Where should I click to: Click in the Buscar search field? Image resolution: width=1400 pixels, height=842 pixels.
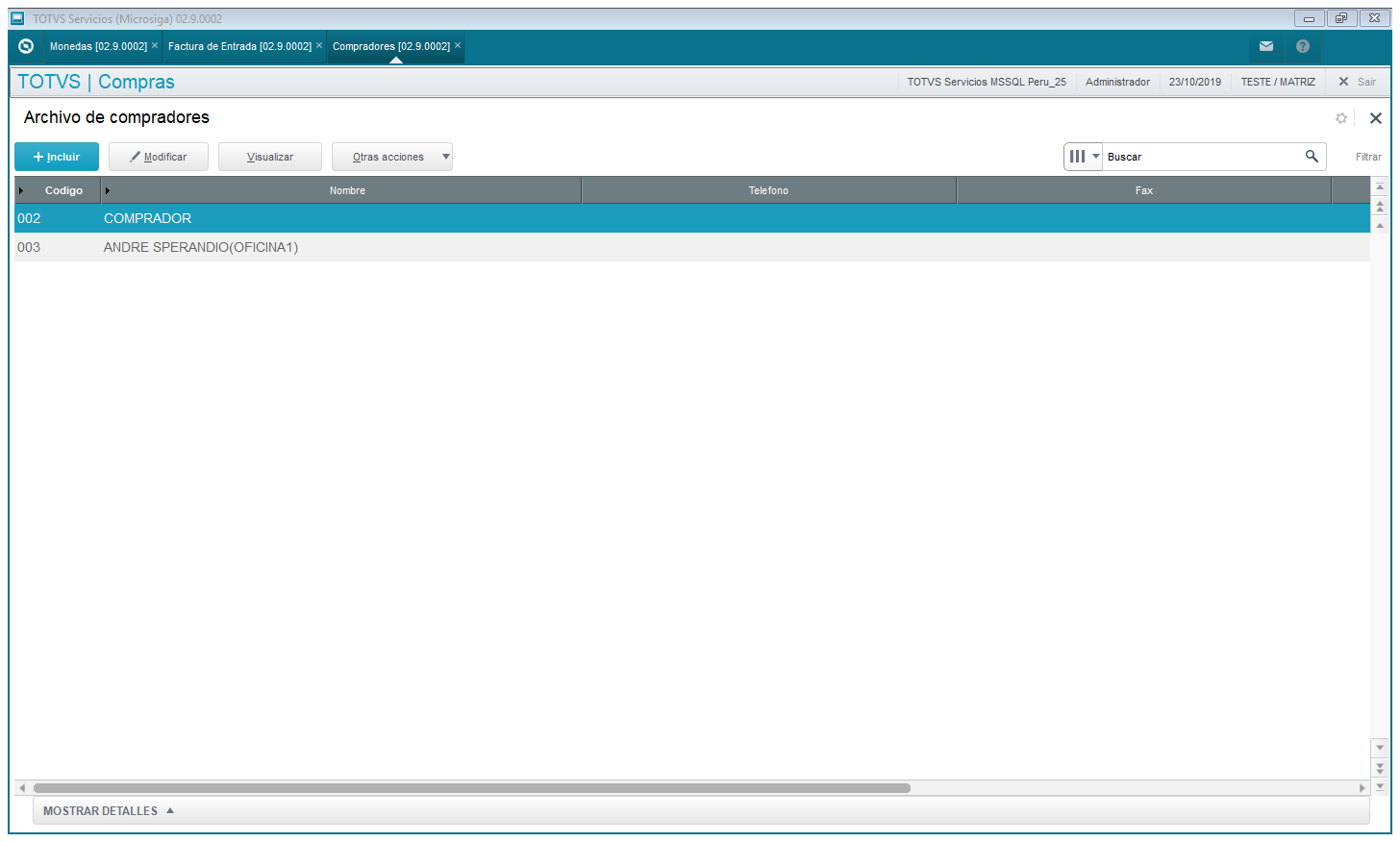tap(1202, 157)
